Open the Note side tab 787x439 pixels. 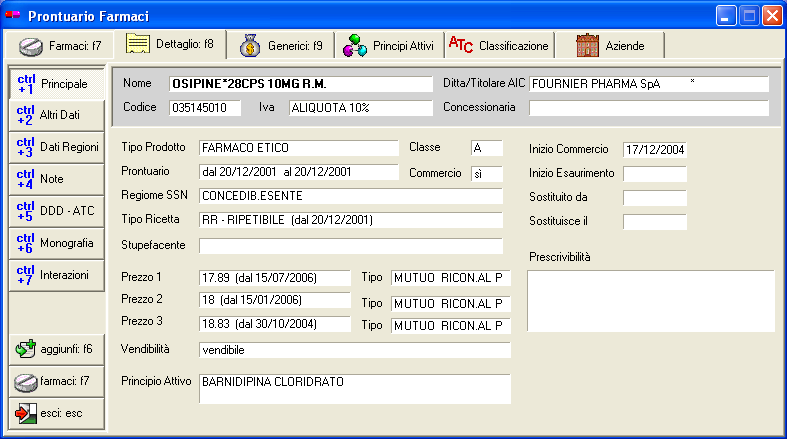coord(57,179)
